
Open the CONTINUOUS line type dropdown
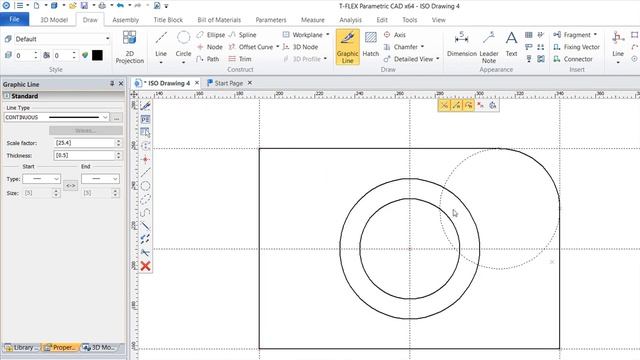pos(105,117)
